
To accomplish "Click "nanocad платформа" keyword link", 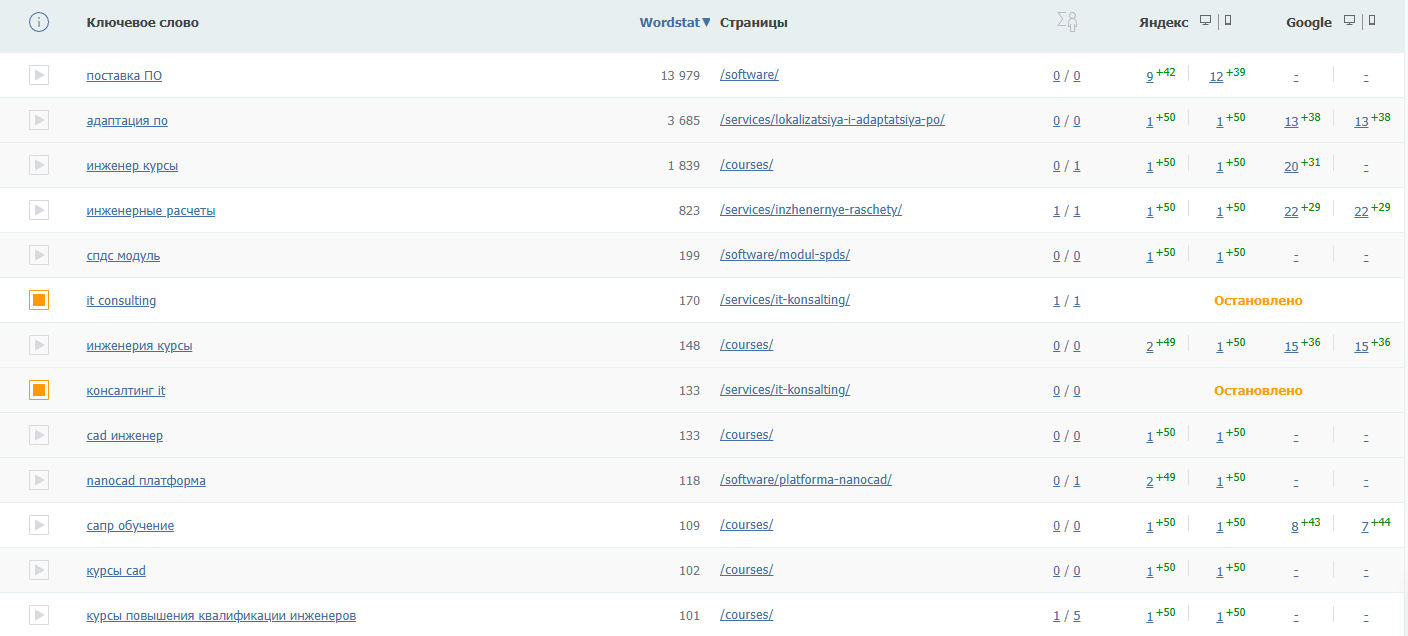I will click(x=146, y=481).
